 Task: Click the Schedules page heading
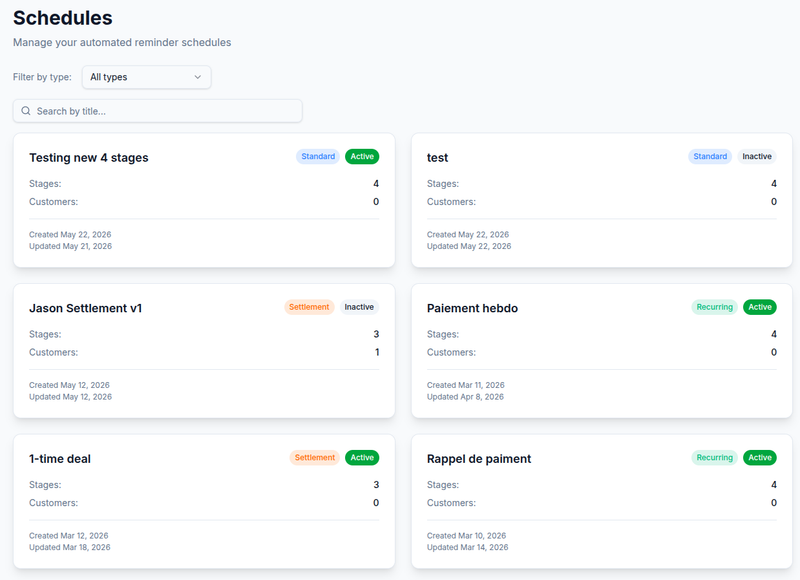[x=63, y=18]
